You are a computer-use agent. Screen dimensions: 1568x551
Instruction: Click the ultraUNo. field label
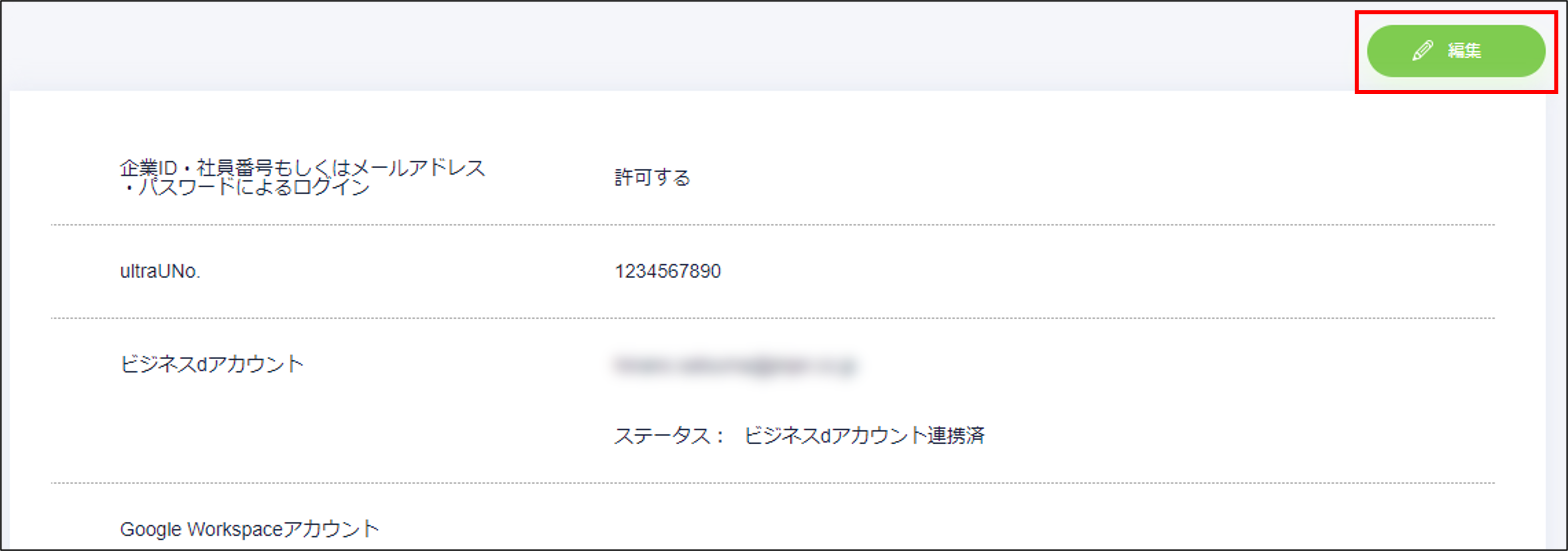160,271
